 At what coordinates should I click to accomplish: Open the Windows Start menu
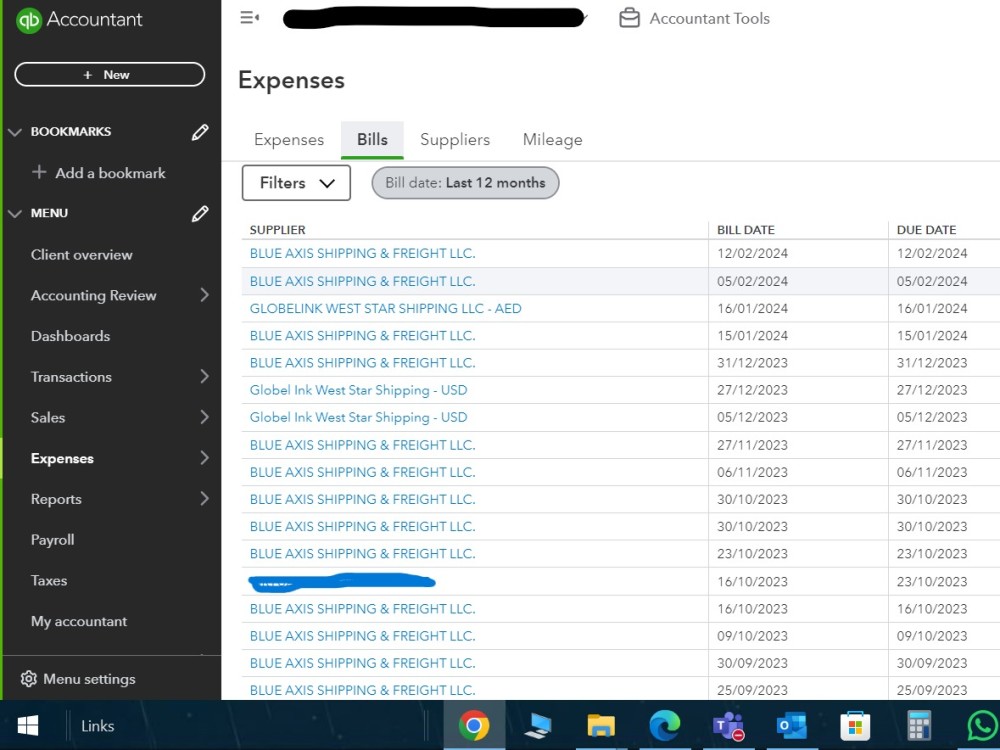click(27, 725)
